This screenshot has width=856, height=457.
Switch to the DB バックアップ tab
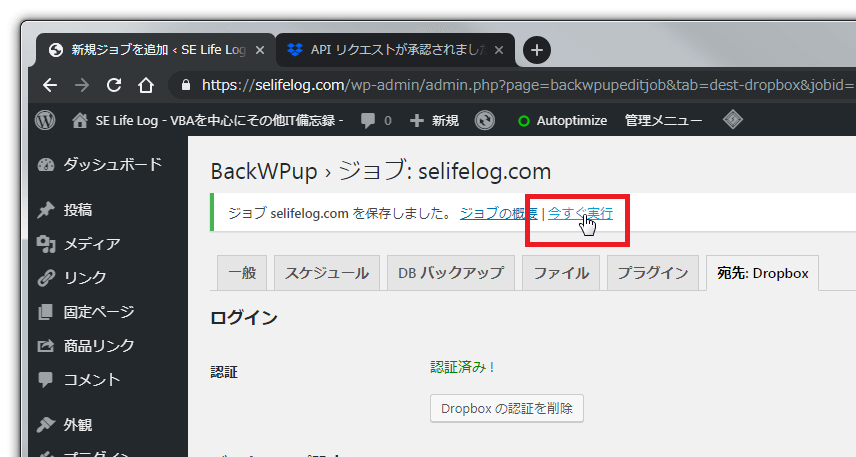pyautogui.click(x=450, y=272)
